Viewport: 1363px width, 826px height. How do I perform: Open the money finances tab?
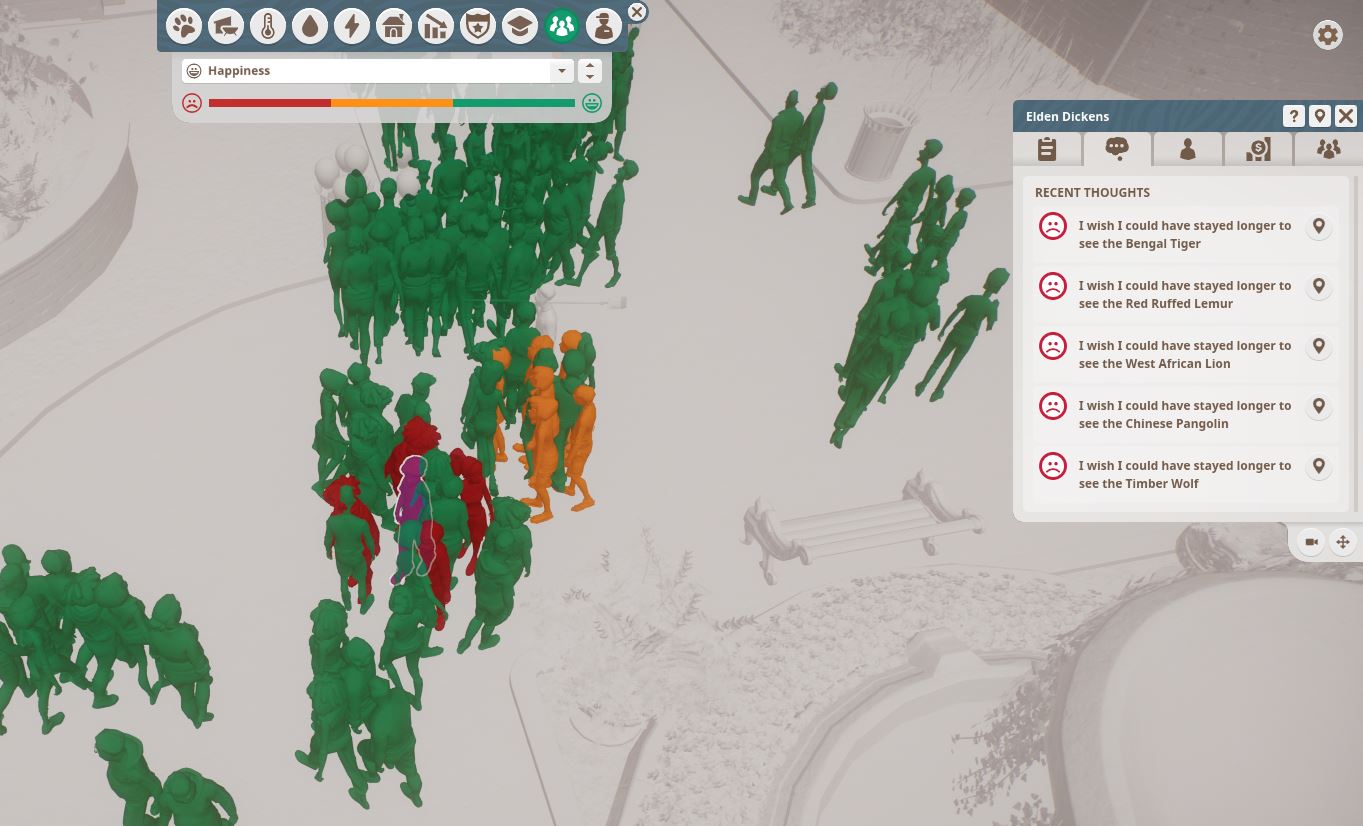[1257, 149]
